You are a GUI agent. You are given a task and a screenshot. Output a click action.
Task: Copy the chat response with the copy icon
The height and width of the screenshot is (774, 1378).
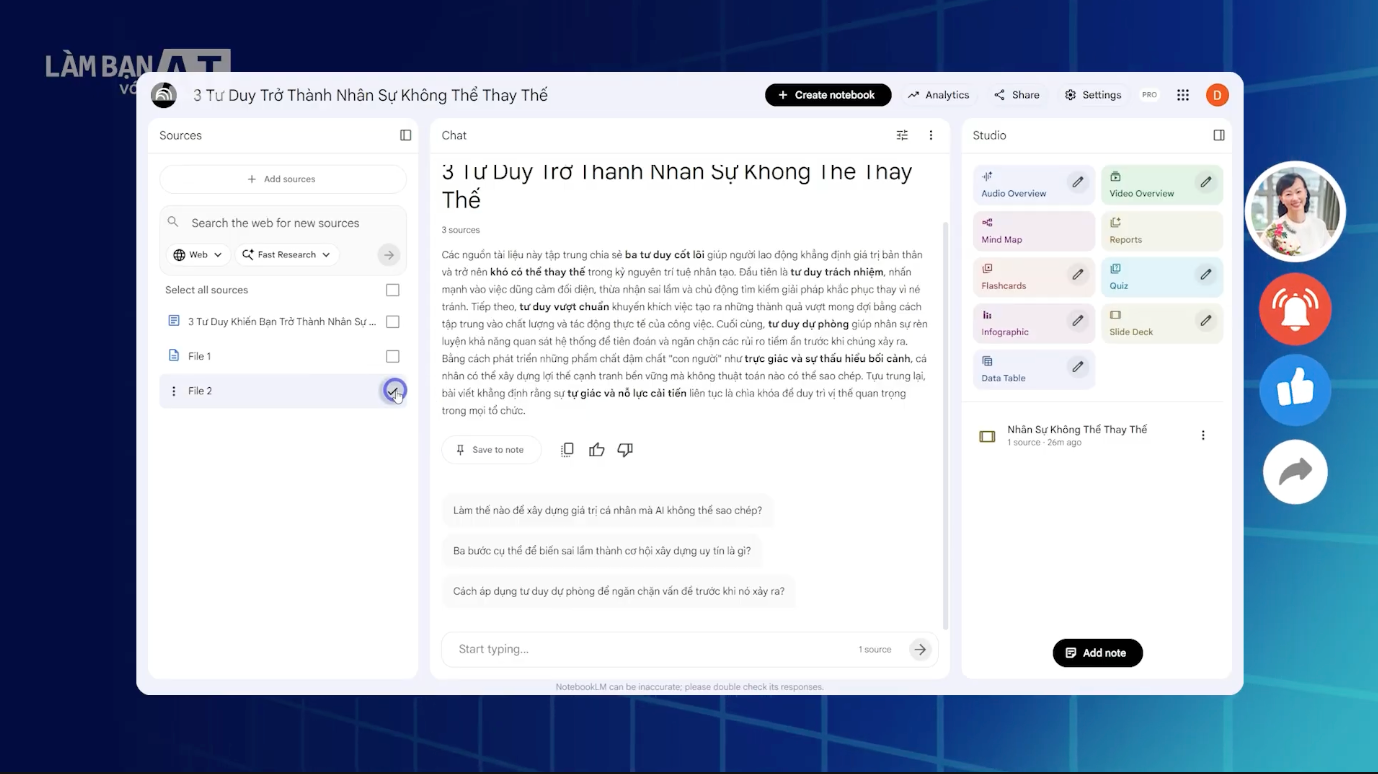point(567,450)
